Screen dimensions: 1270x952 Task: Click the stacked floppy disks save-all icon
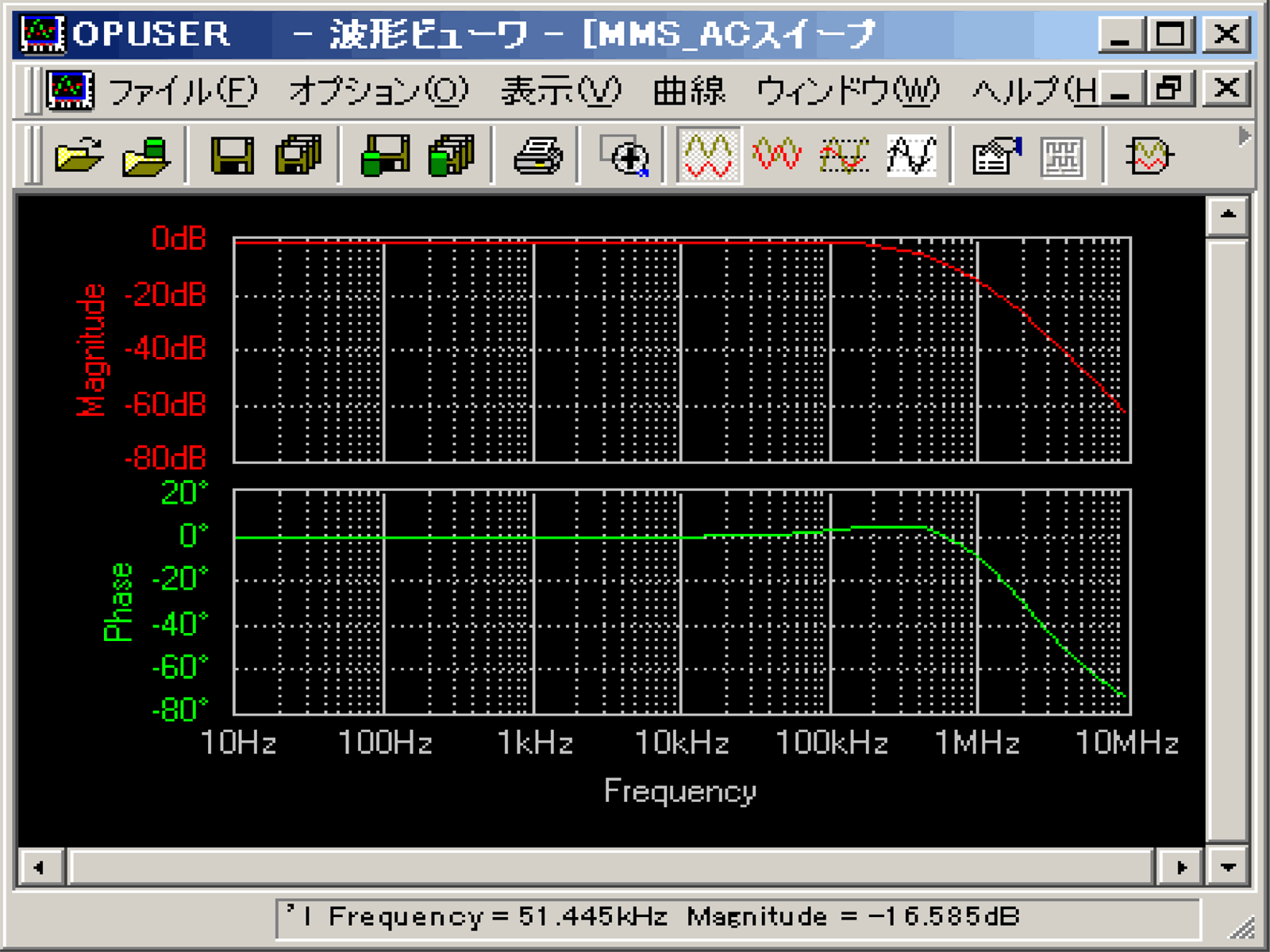point(298,155)
